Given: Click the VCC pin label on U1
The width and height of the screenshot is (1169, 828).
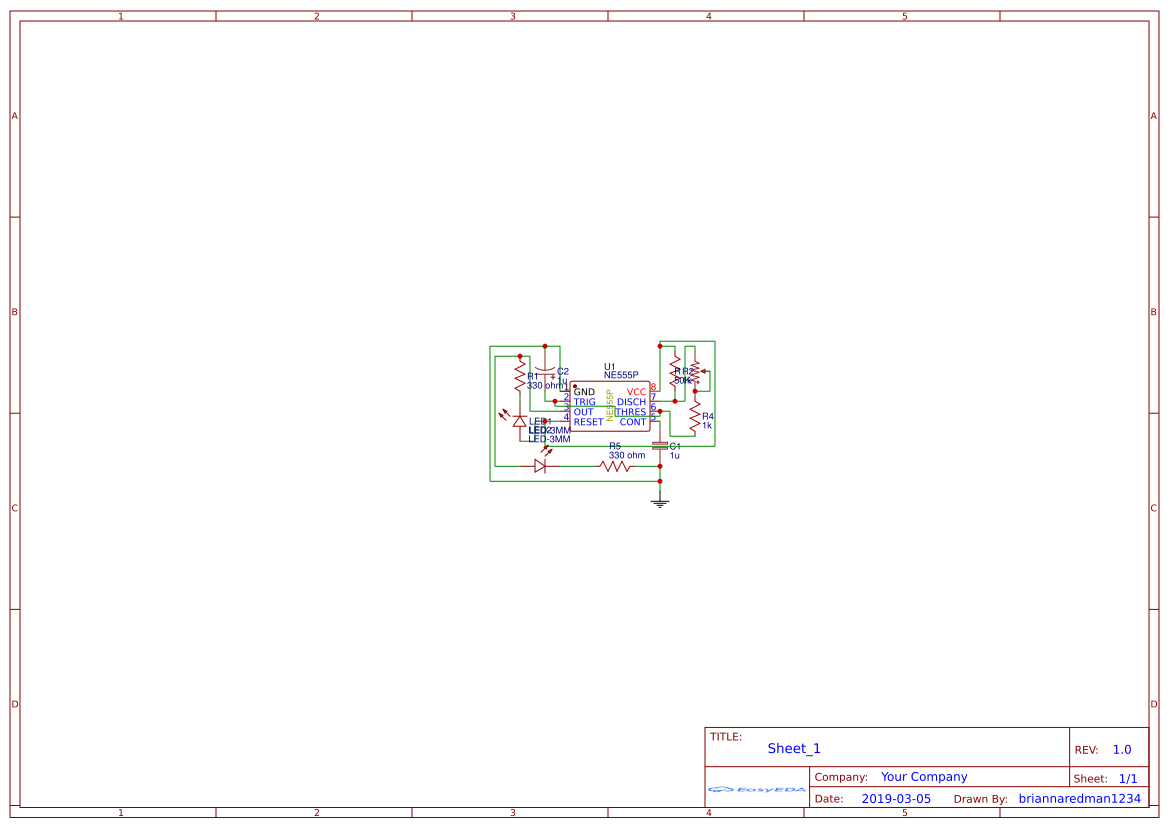Looking at the screenshot, I should point(636,392).
